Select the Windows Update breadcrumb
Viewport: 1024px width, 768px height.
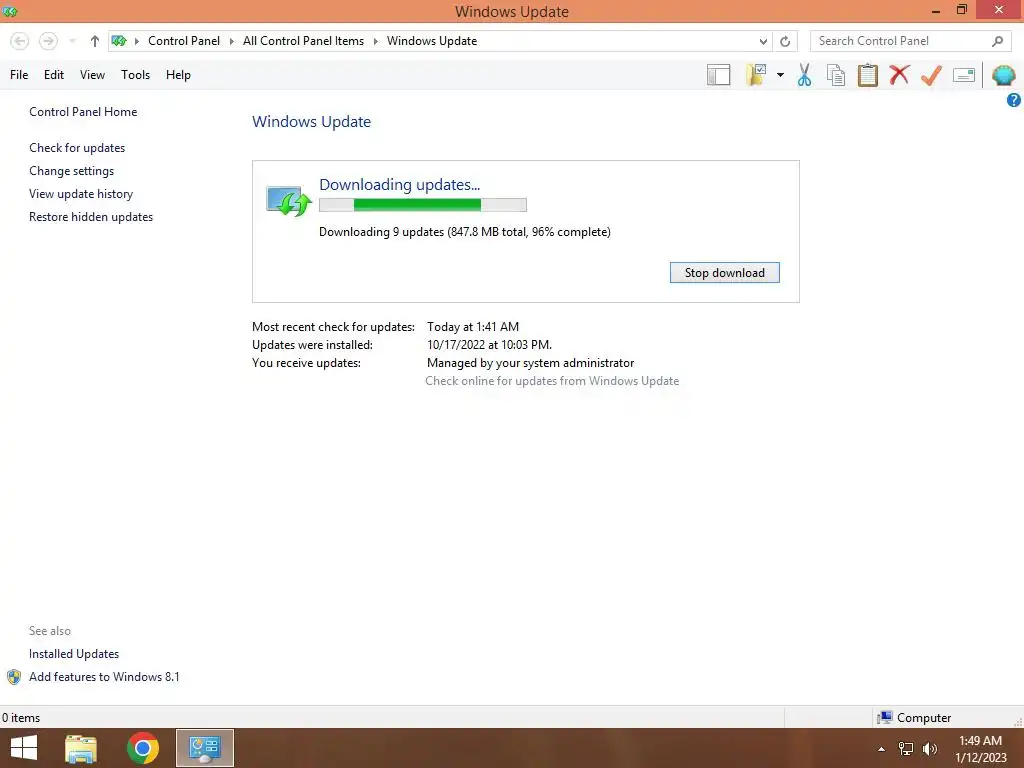pos(432,40)
